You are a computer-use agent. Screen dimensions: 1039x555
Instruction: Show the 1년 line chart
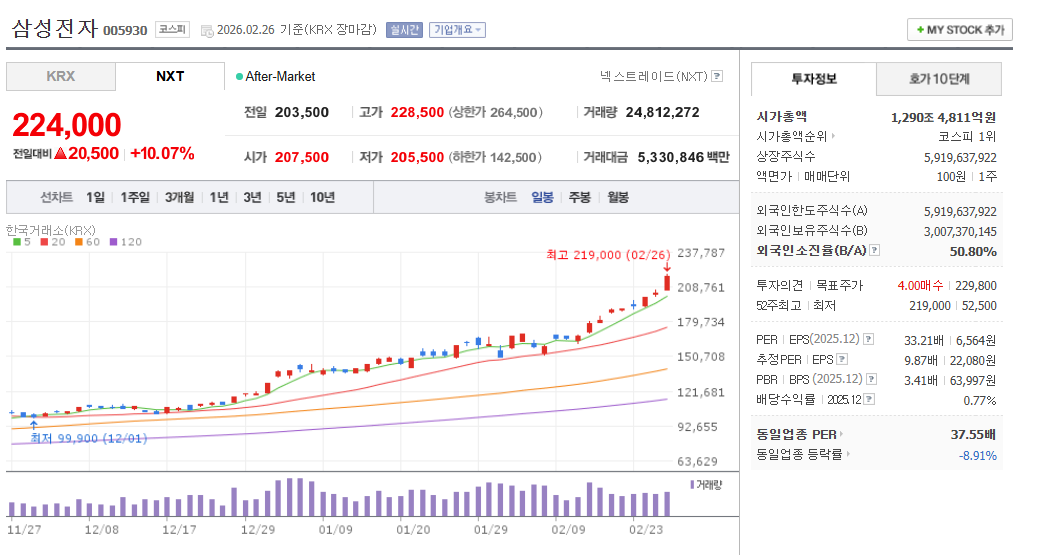click(219, 197)
